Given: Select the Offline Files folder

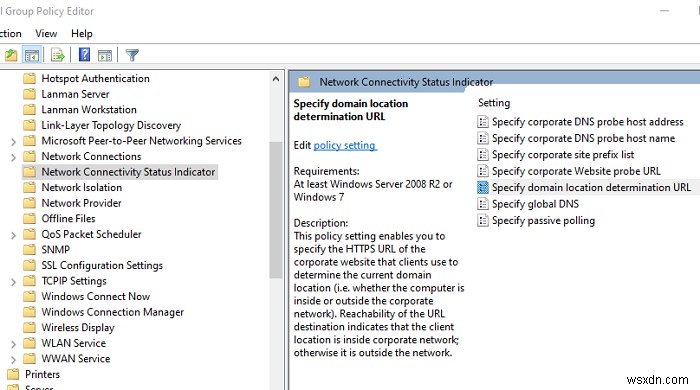Looking at the screenshot, I should (59, 219).
